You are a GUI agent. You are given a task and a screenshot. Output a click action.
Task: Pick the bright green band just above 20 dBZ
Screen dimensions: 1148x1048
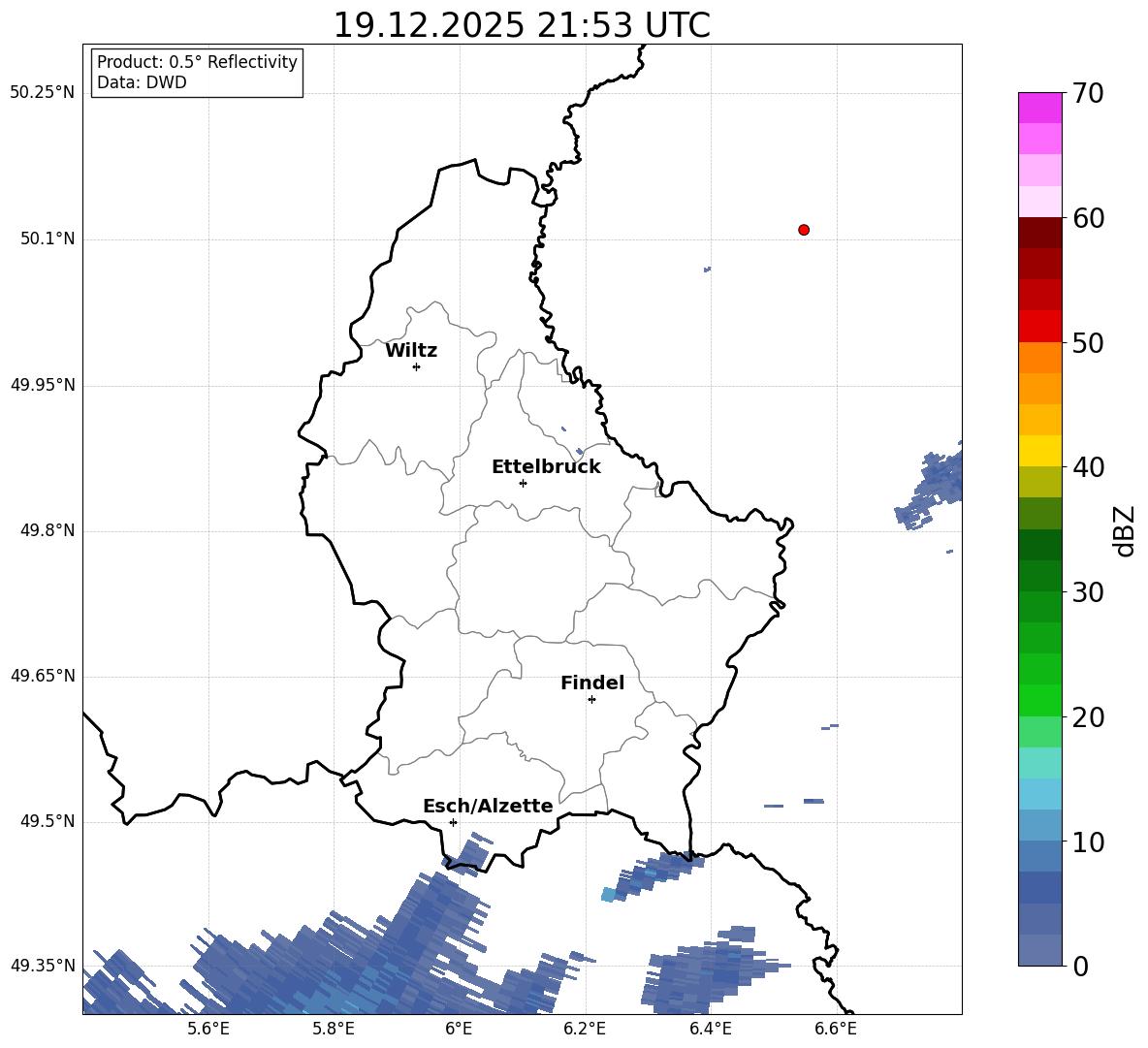click(x=1039, y=701)
